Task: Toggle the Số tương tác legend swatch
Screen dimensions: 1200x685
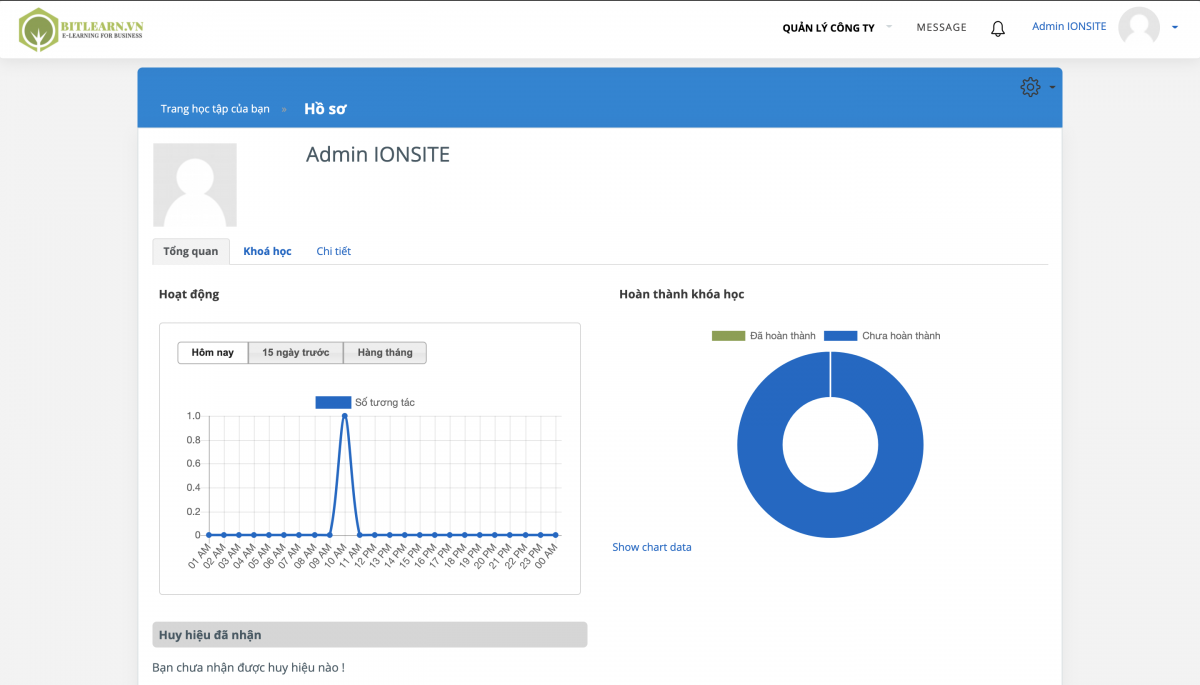Action: tap(333, 402)
